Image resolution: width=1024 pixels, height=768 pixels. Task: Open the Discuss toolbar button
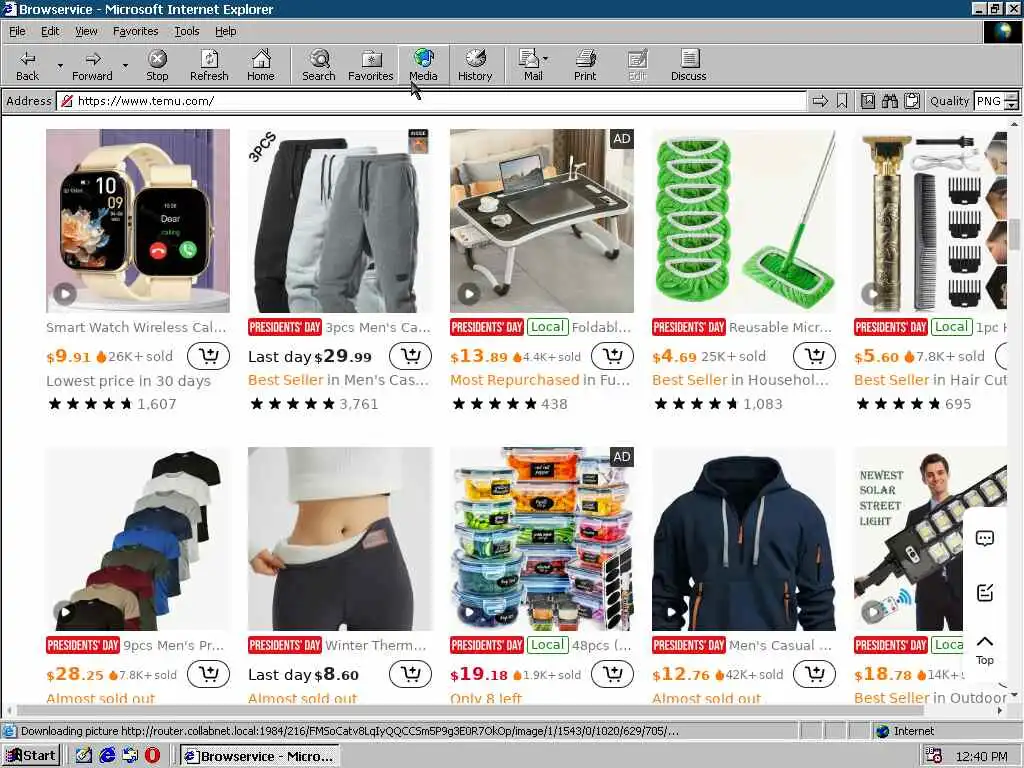(688, 65)
